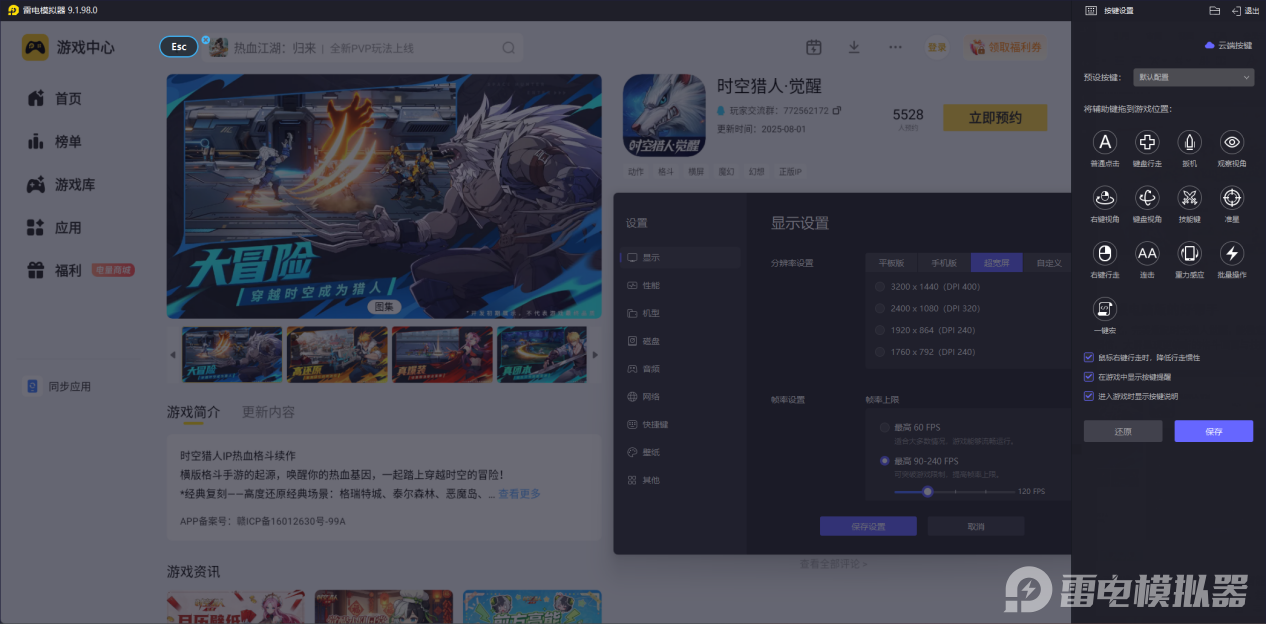Click 取消 in display settings dialog
1266x624 pixels.
point(976,526)
